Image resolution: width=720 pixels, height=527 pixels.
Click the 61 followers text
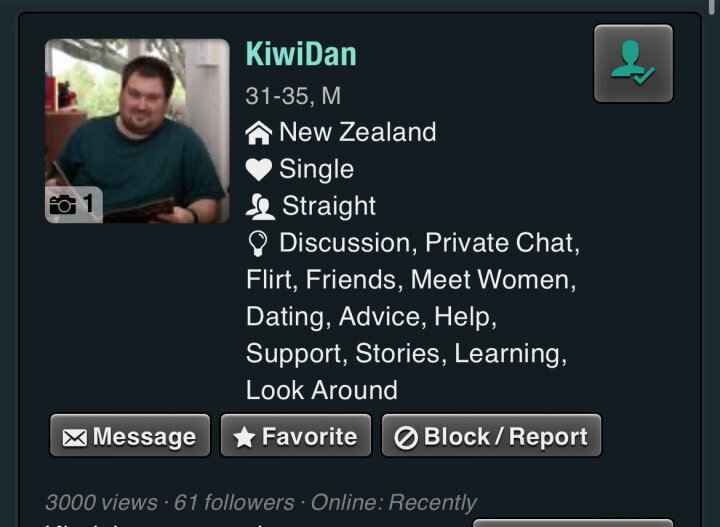[234, 502]
